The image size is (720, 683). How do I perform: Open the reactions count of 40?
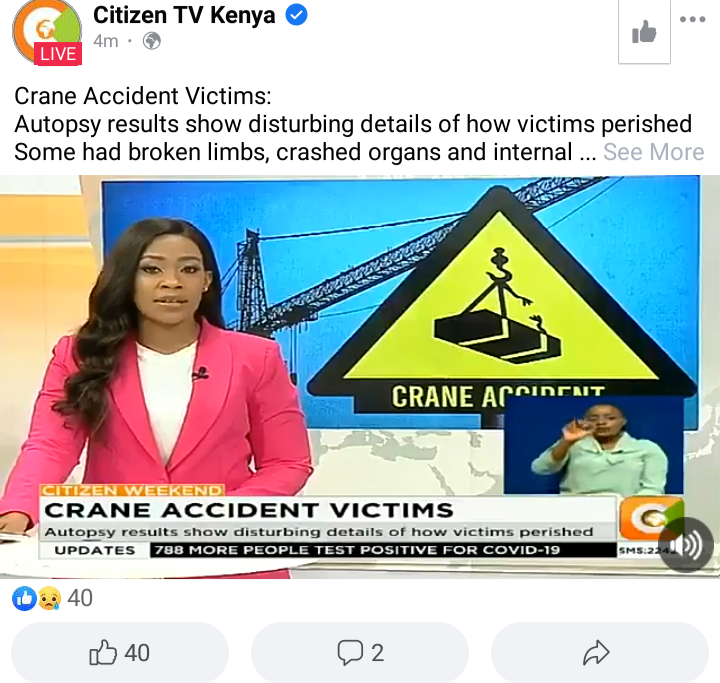pyautogui.click(x=80, y=598)
